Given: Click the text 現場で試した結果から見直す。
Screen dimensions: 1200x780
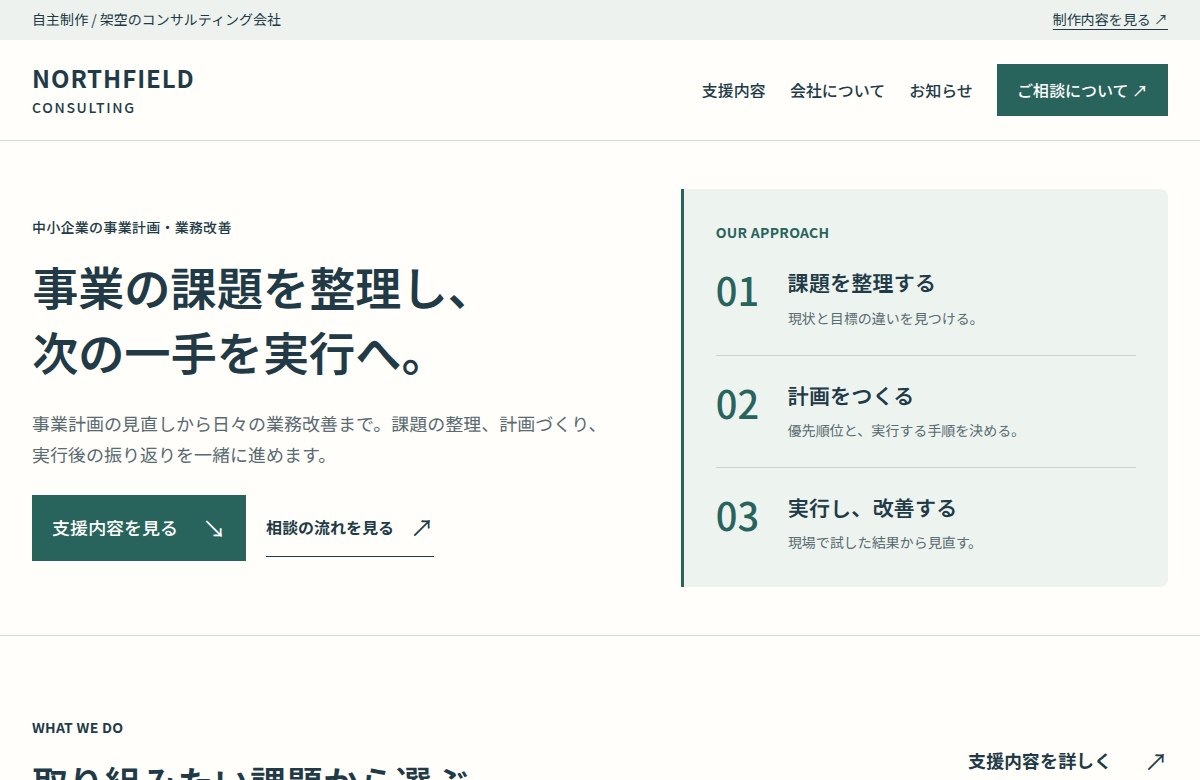Looking at the screenshot, I should pyautogui.click(x=882, y=544).
